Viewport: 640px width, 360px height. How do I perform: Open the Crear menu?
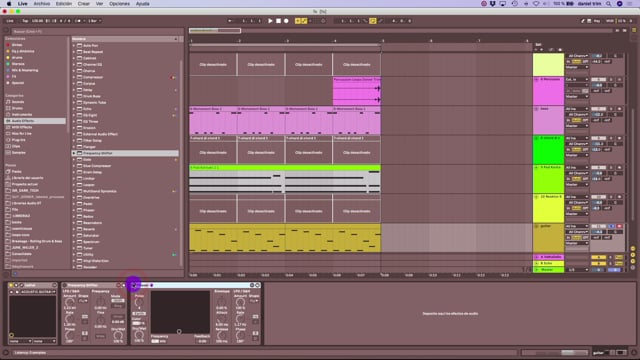84,4
